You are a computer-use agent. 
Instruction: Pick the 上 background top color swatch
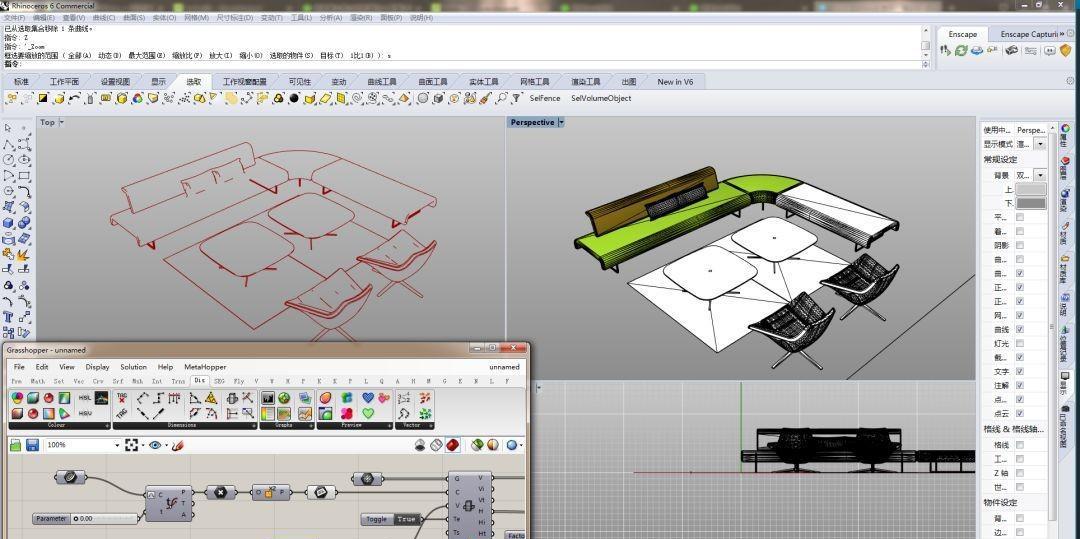tap(1031, 189)
